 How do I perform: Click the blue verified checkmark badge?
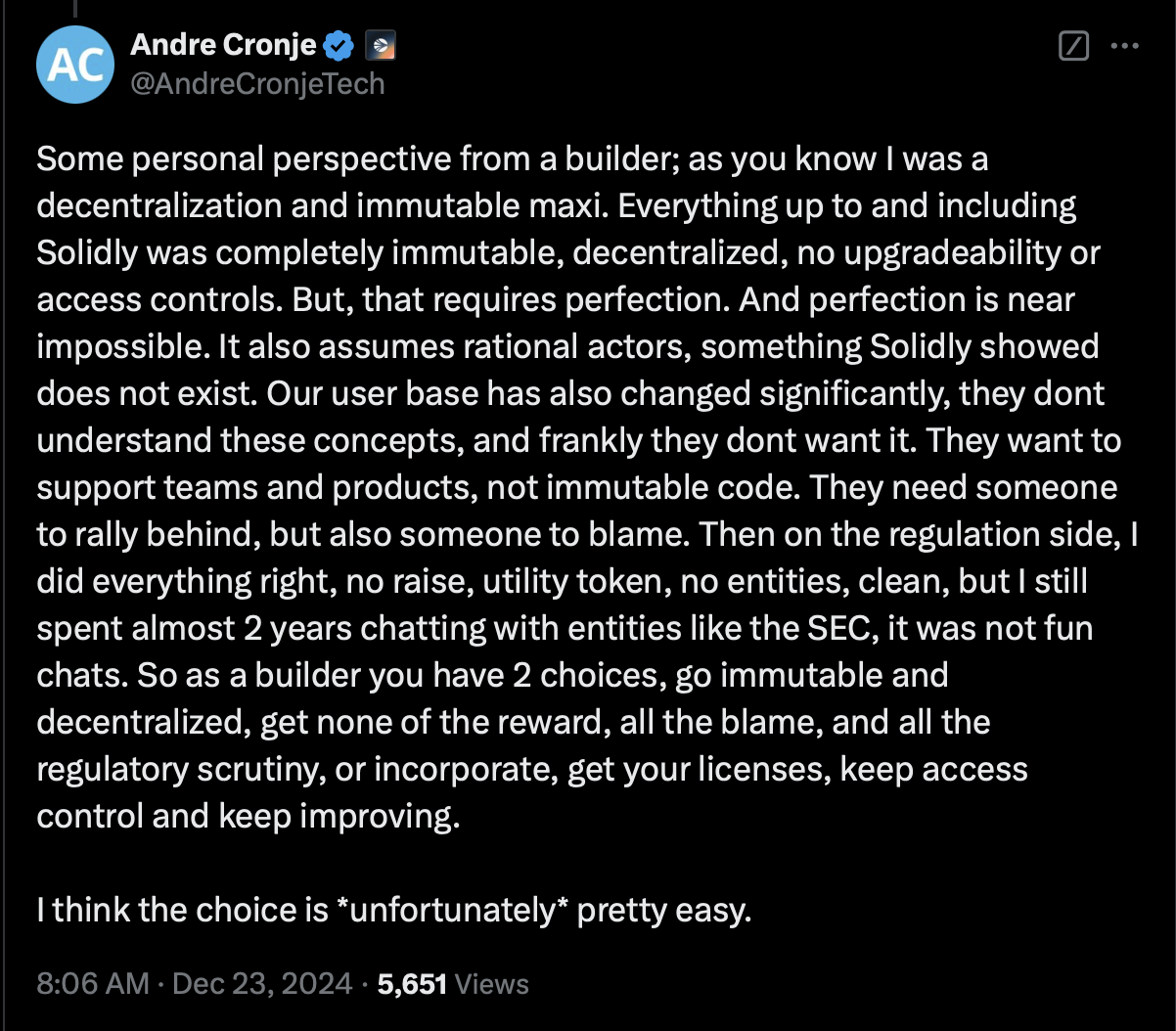pyautogui.click(x=337, y=44)
